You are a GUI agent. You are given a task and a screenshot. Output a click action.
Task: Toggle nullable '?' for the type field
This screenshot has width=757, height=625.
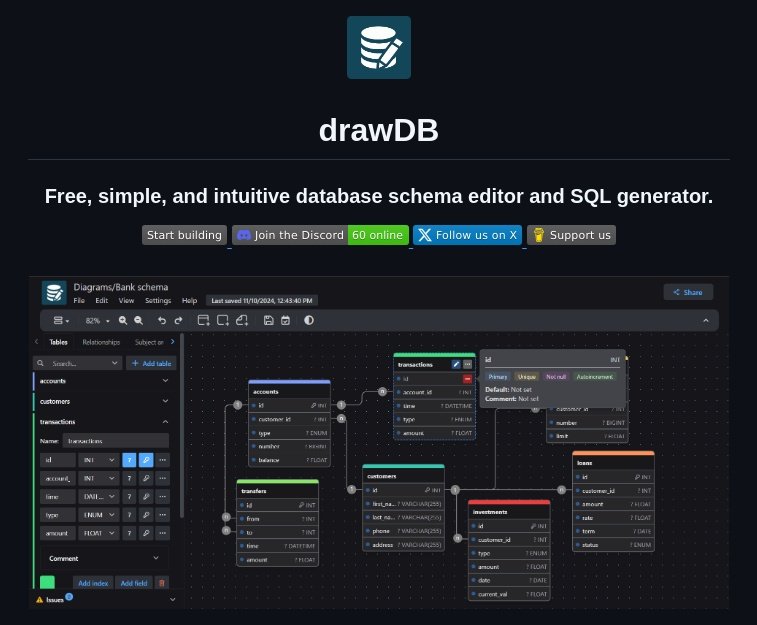[x=129, y=515]
